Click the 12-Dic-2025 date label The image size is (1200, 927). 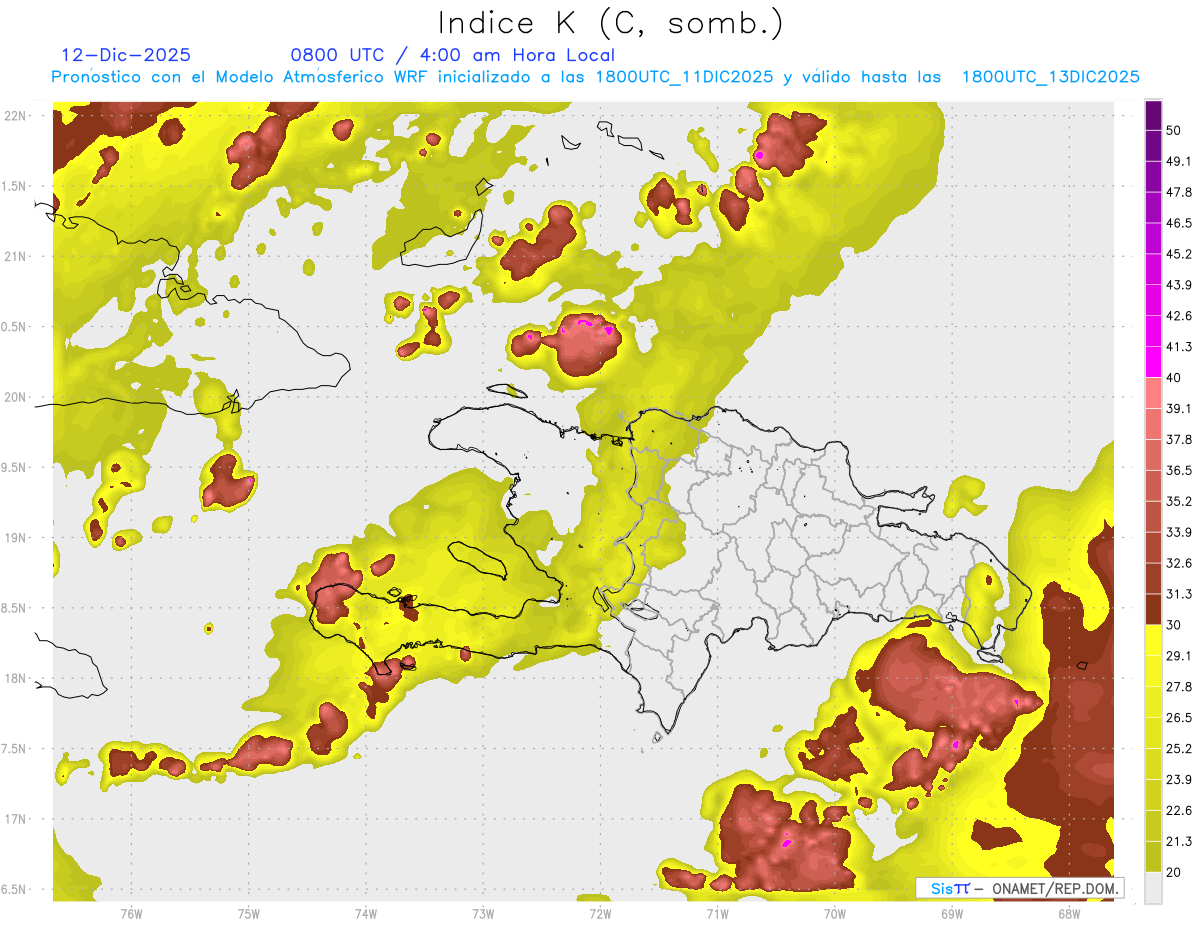126,55
